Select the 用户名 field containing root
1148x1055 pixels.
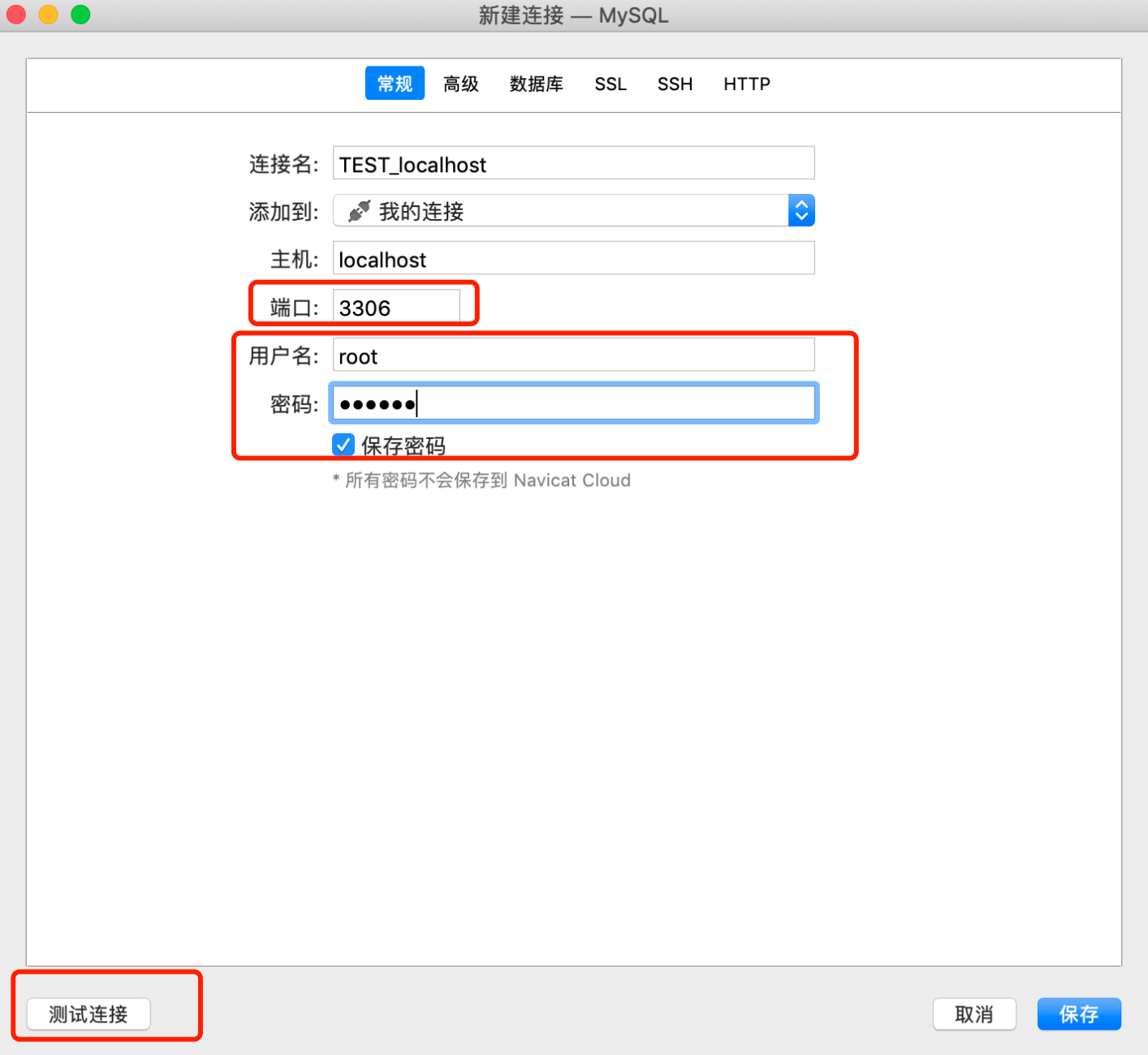click(x=573, y=356)
